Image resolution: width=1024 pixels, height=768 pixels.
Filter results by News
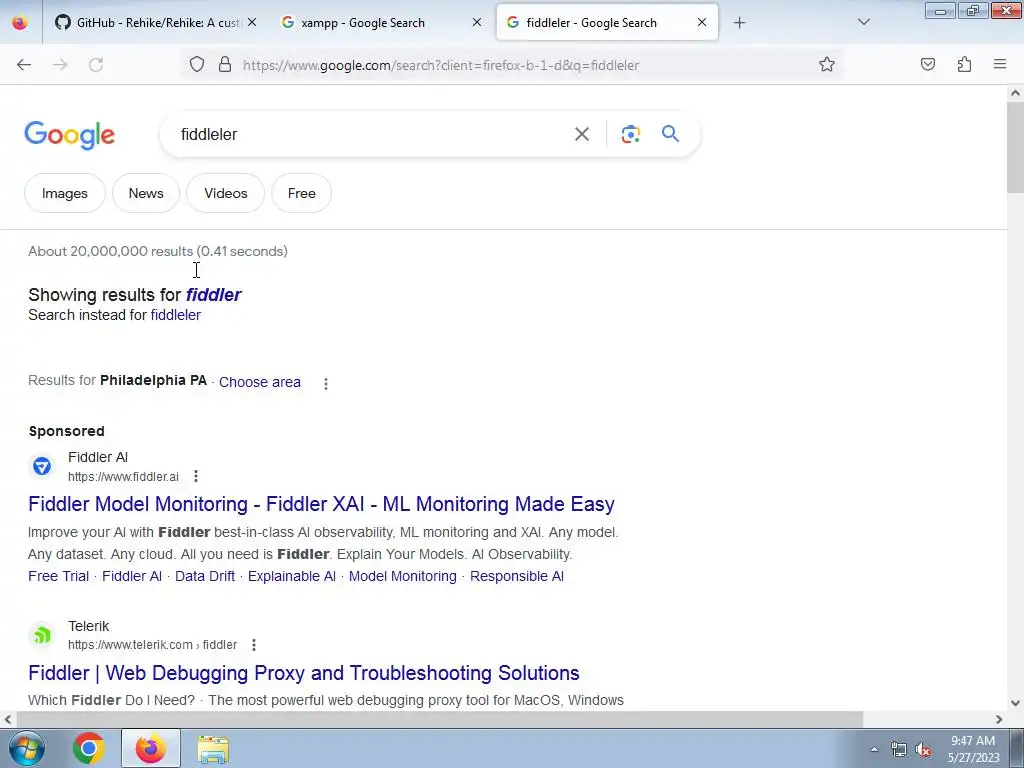coord(146,193)
